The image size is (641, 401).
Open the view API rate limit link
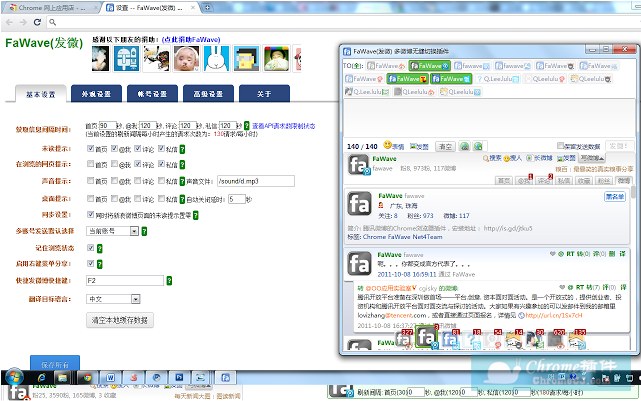tap(284, 126)
